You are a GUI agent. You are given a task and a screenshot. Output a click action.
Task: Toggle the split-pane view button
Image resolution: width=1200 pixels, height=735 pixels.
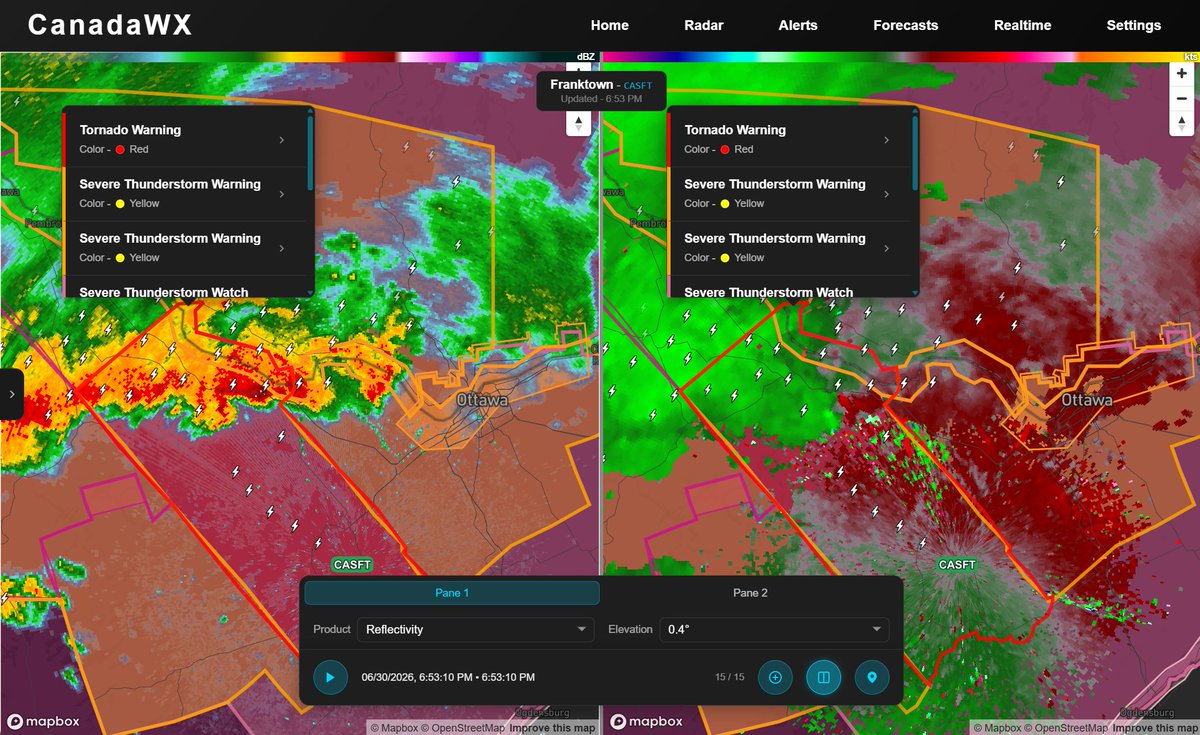(824, 677)
